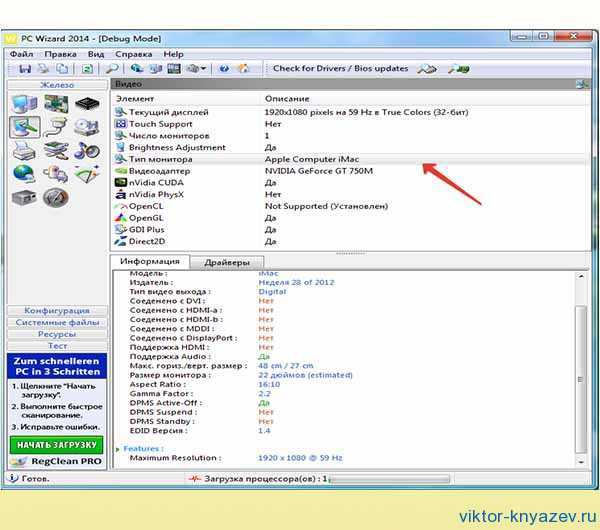Open the Справка menu
Viewport: 600px width, 530px height.
pos(134,54)
